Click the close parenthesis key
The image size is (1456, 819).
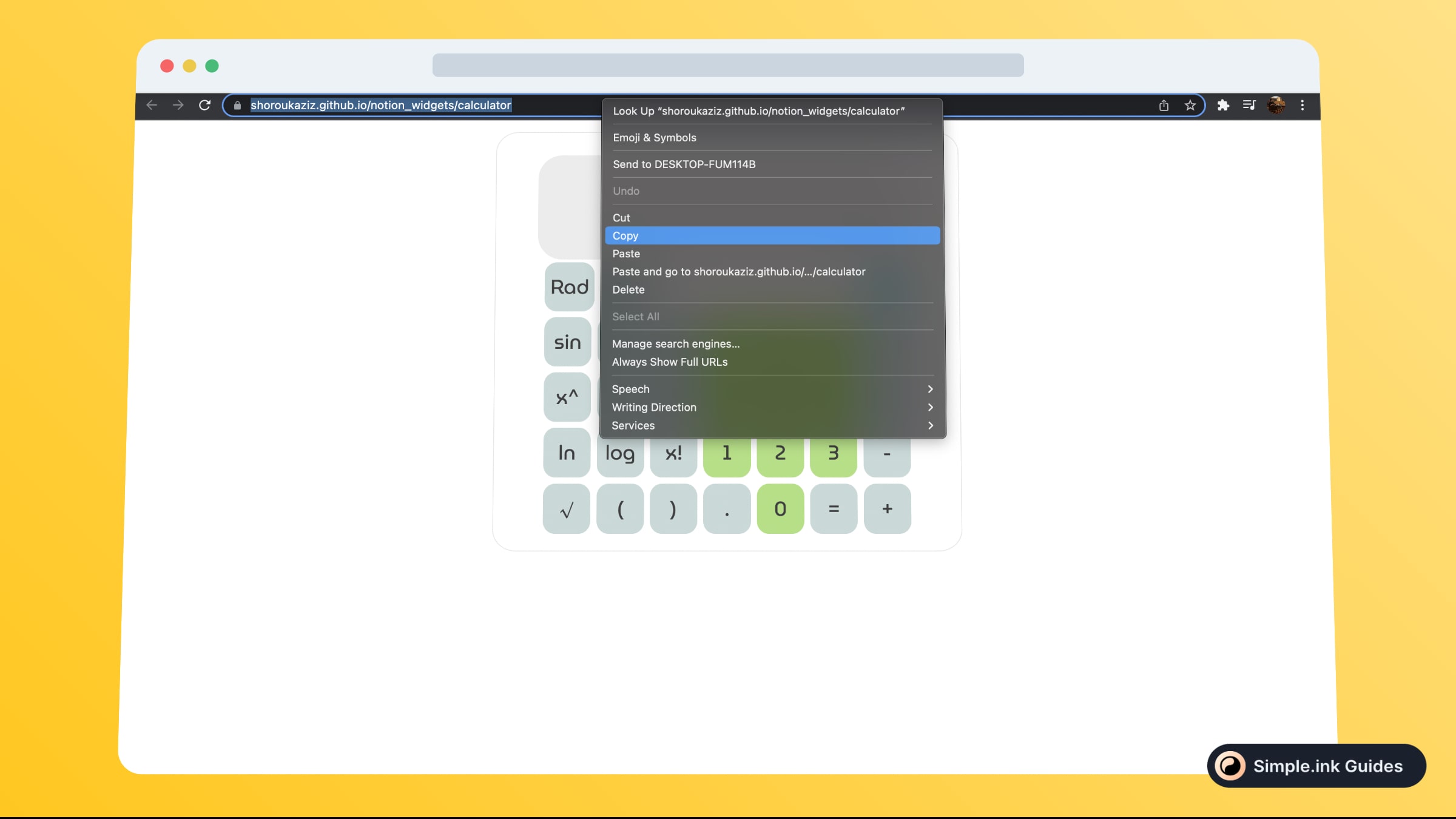673,508
